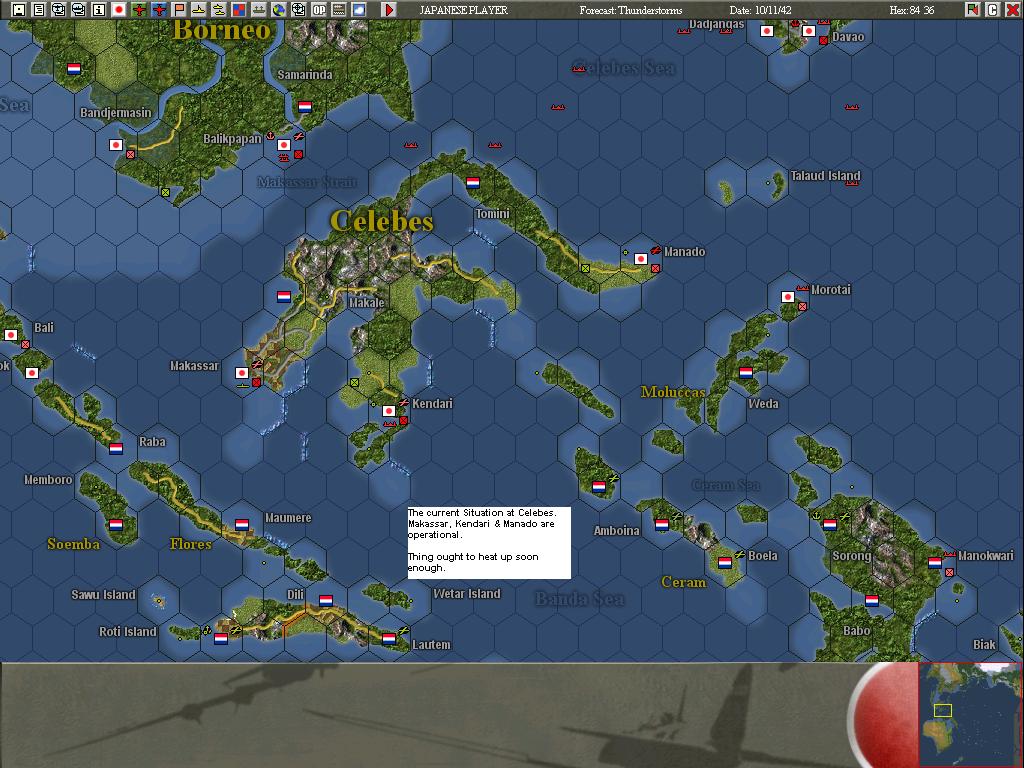The height and width of the screenshot is (768, 1024).
Task: Select the Japanese base flag at Balikpapan
Action: (283, 144)
